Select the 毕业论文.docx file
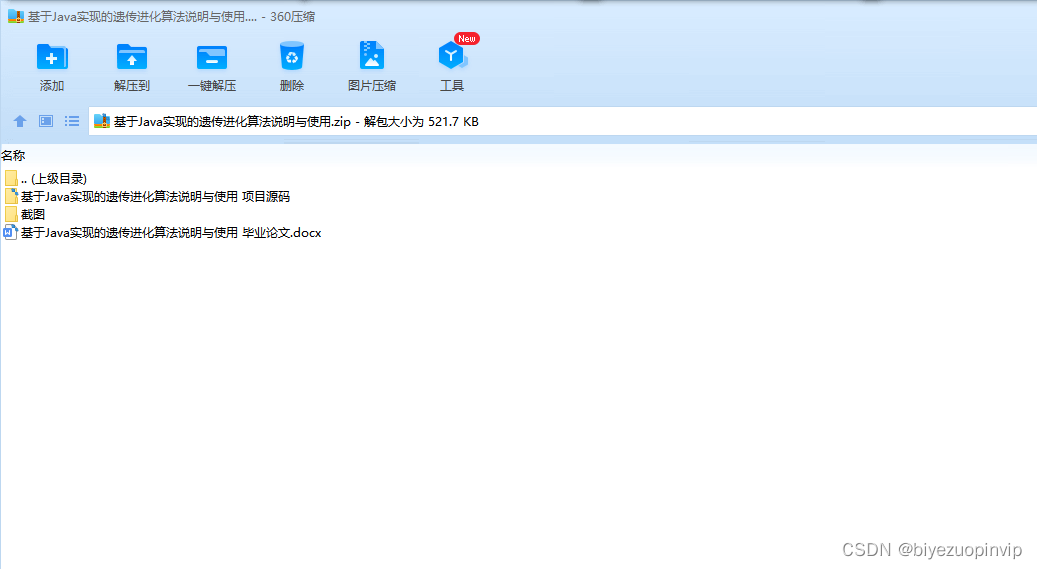The width and height of the screenshot is (1037, 569). click(163, 232)
